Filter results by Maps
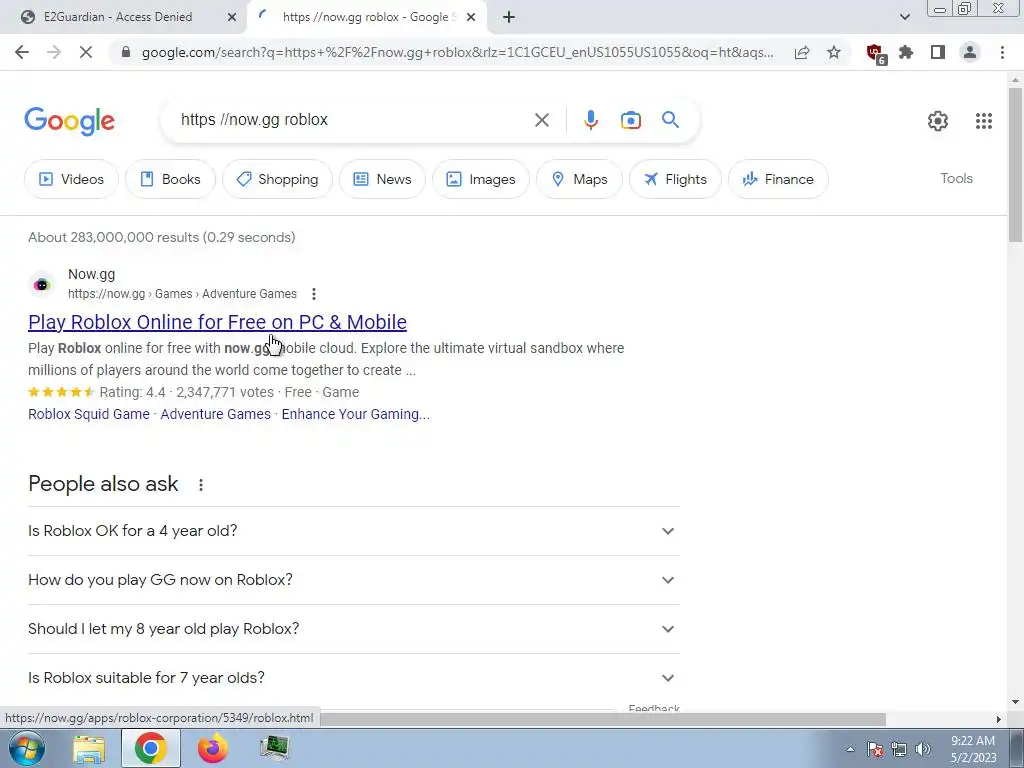The image size is (1024, 768). point(579,179)
